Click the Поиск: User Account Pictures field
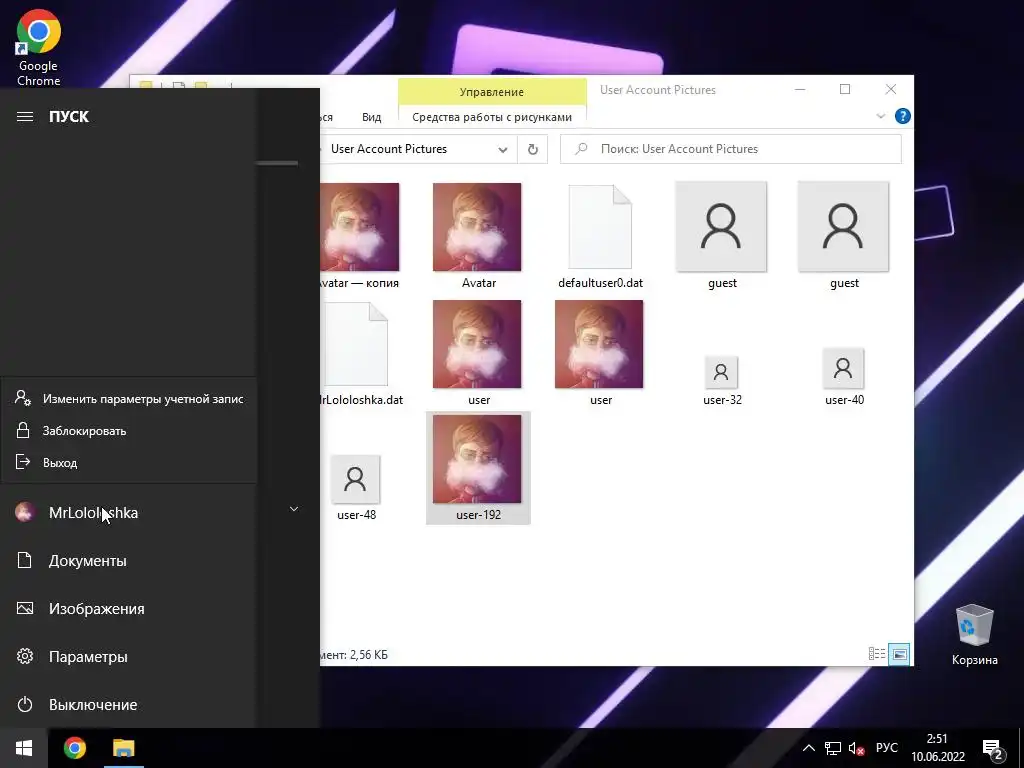Image resolution: width=1024 pixels, height=768 pixels. (x=731, y=149)
